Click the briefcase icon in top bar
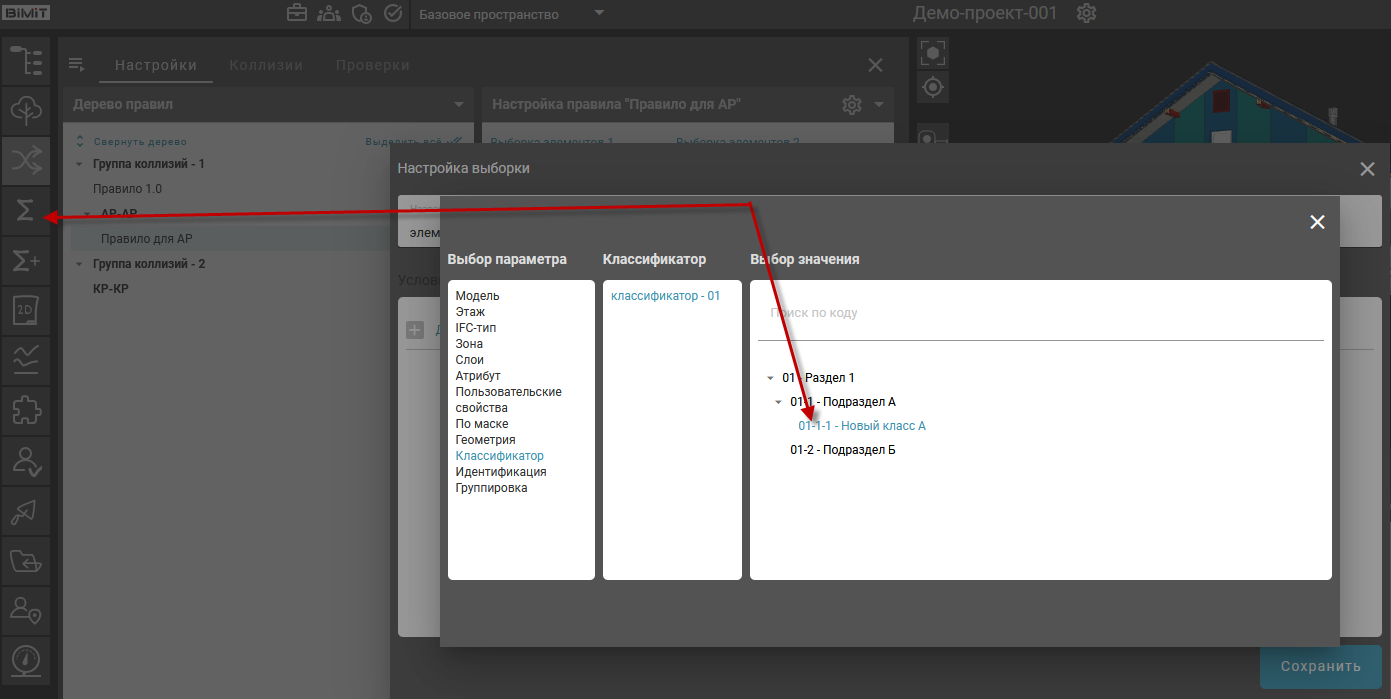The image size is (1391, 699). 297,14
